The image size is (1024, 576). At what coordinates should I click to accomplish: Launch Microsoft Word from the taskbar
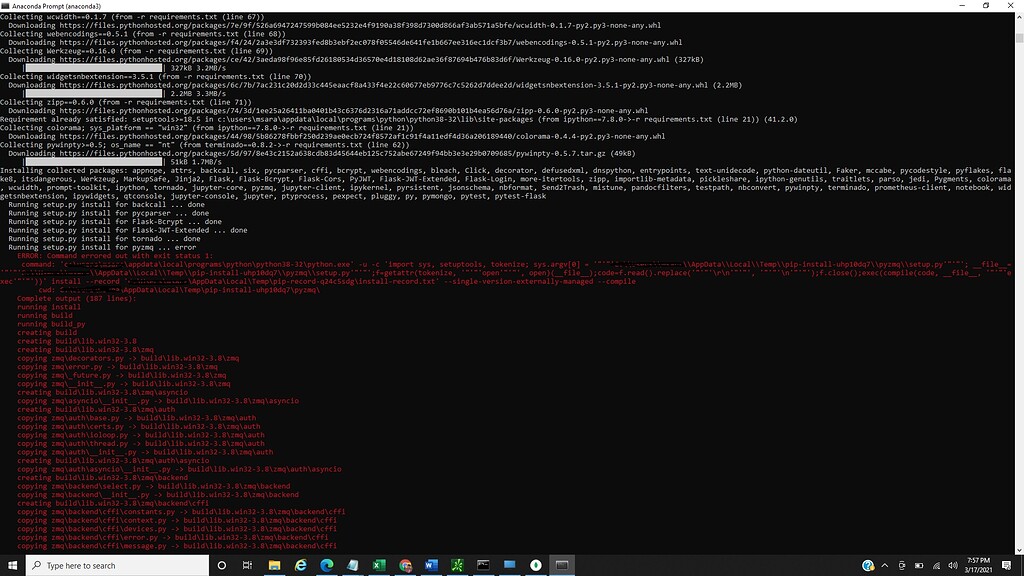point(430,564)
